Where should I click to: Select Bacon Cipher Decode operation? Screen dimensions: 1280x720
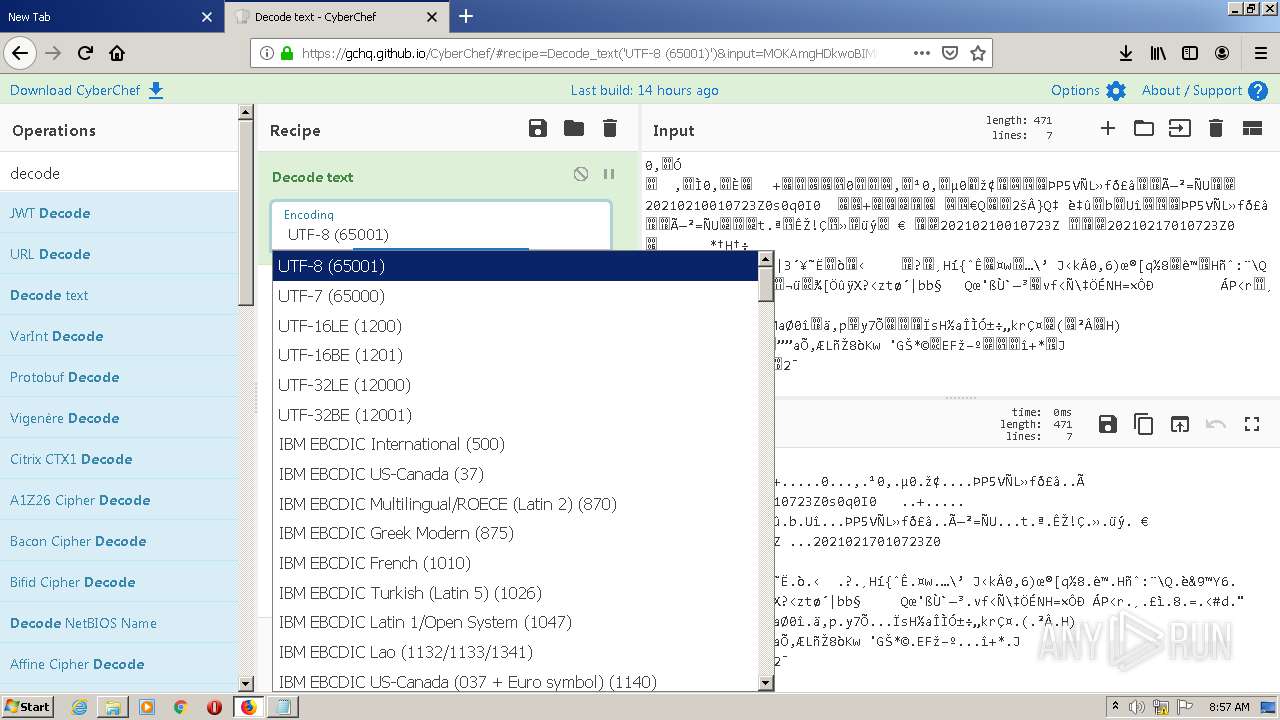point(119,541)
